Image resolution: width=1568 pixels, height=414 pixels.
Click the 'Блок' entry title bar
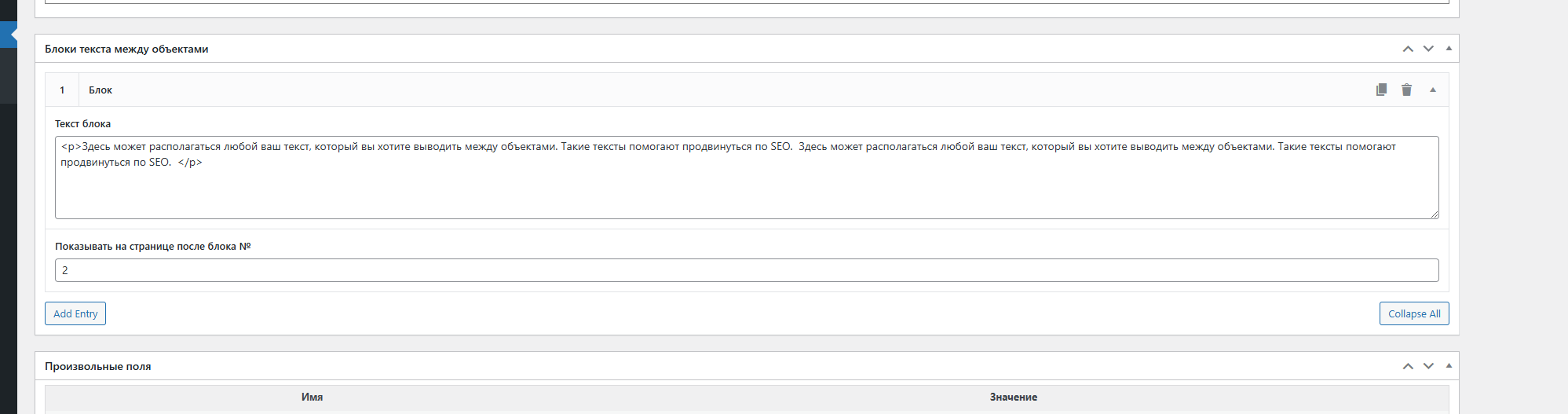707,90
